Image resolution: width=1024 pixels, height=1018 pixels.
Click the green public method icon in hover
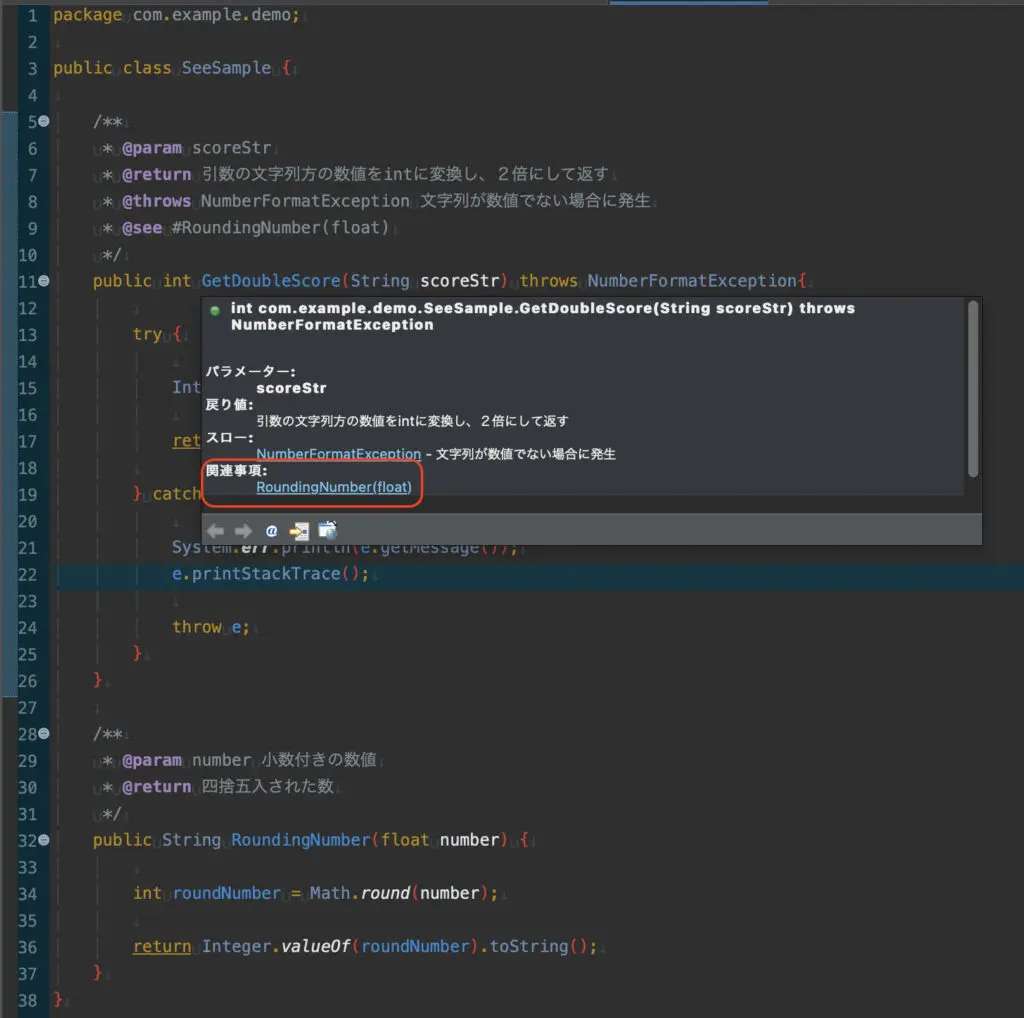point(215,311)
